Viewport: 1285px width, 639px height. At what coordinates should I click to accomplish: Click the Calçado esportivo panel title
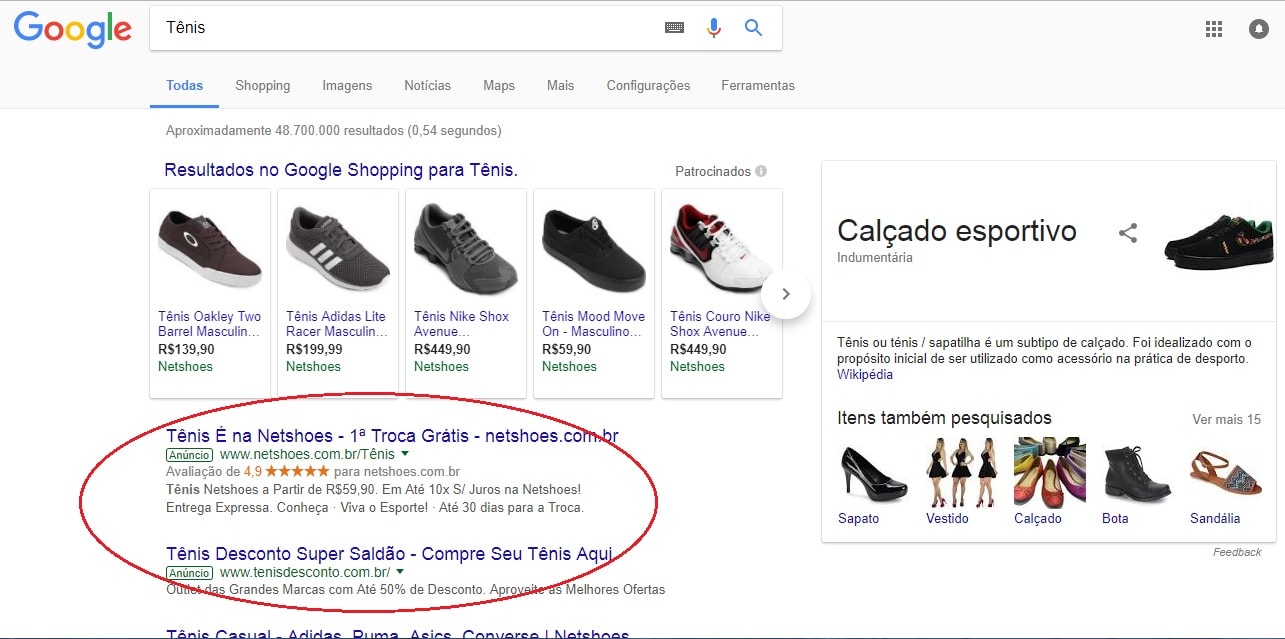click(957, 231)
